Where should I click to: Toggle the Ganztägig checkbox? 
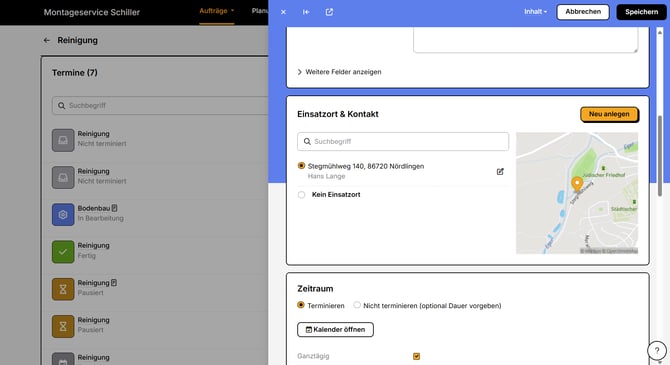click(x=417, y=356)
